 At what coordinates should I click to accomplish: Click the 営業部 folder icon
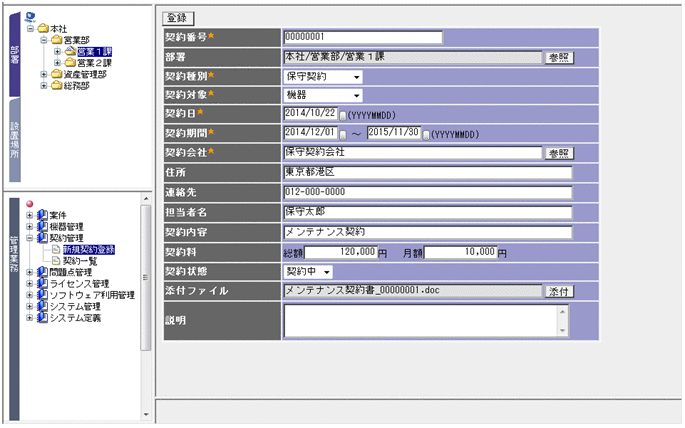click(56, 40)
